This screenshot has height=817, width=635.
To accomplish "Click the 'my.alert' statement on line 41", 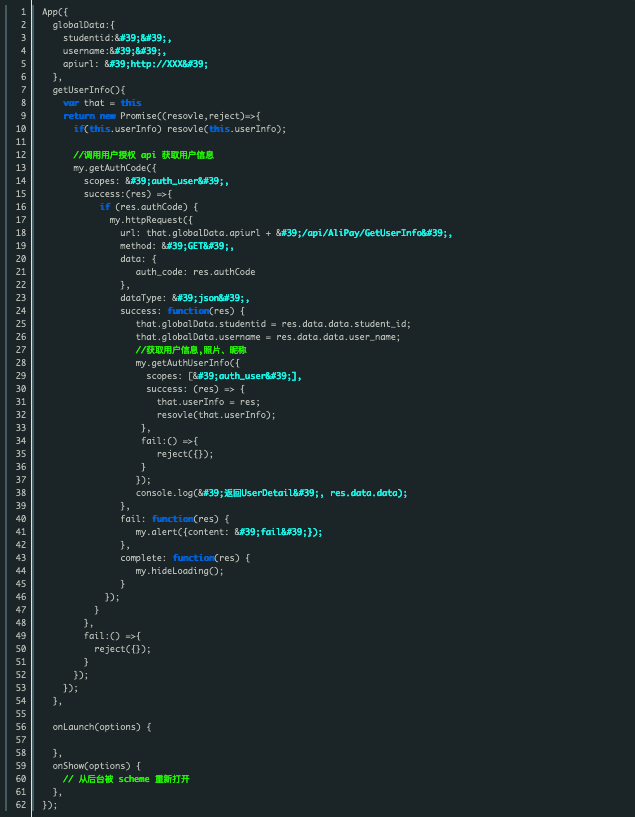I will click(229, 532).
